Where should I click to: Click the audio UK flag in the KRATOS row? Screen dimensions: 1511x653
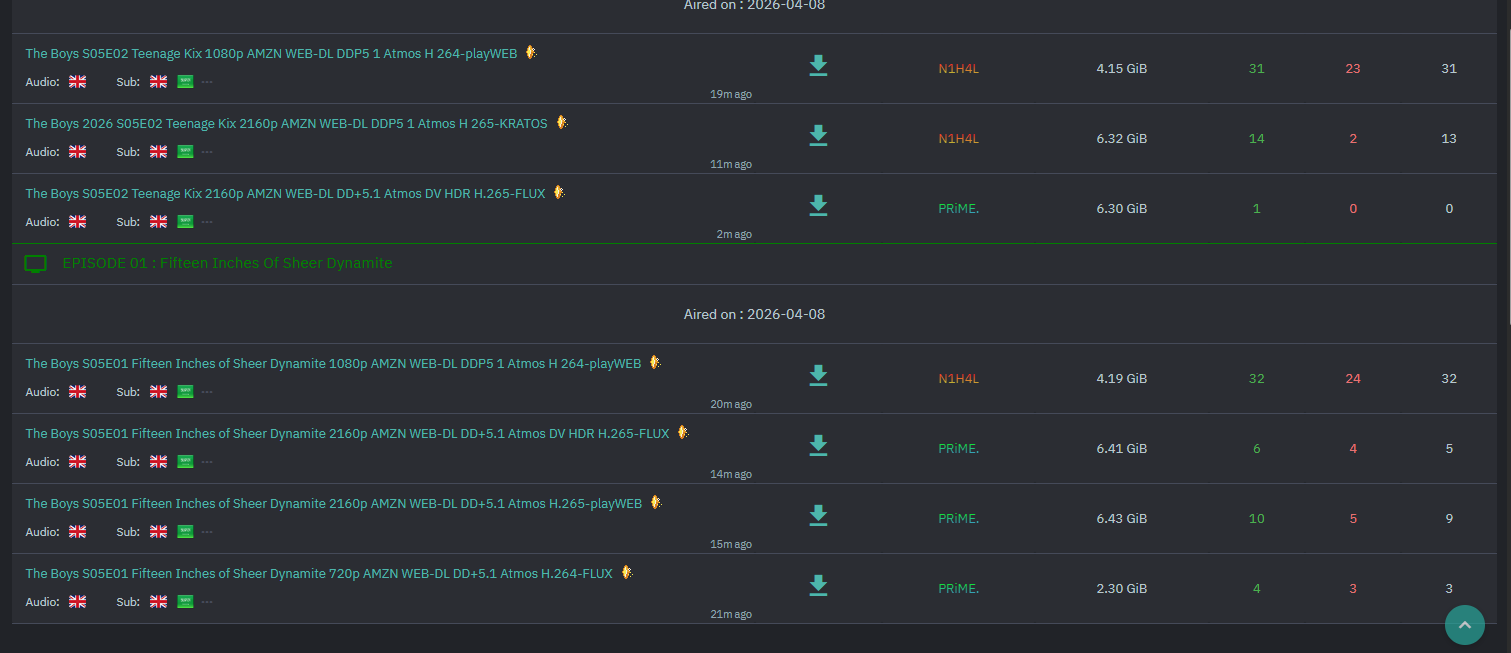(78, 152)
